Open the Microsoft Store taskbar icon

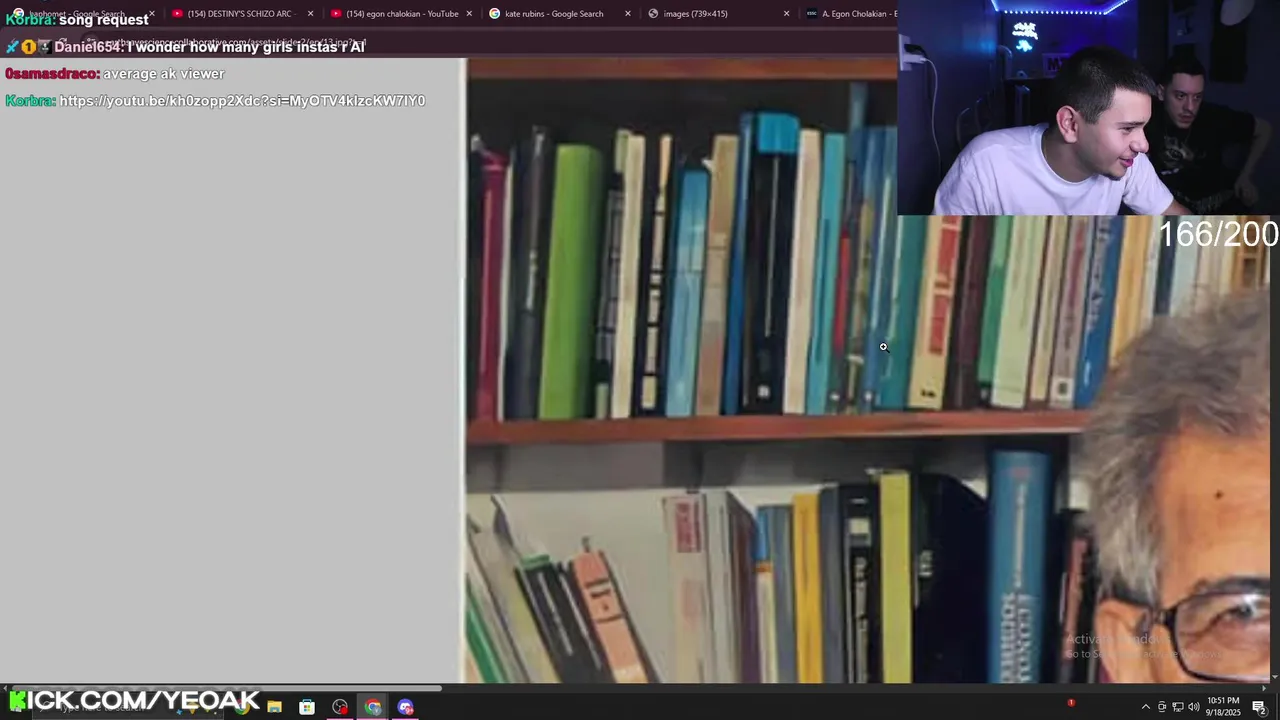coord(307,707)
